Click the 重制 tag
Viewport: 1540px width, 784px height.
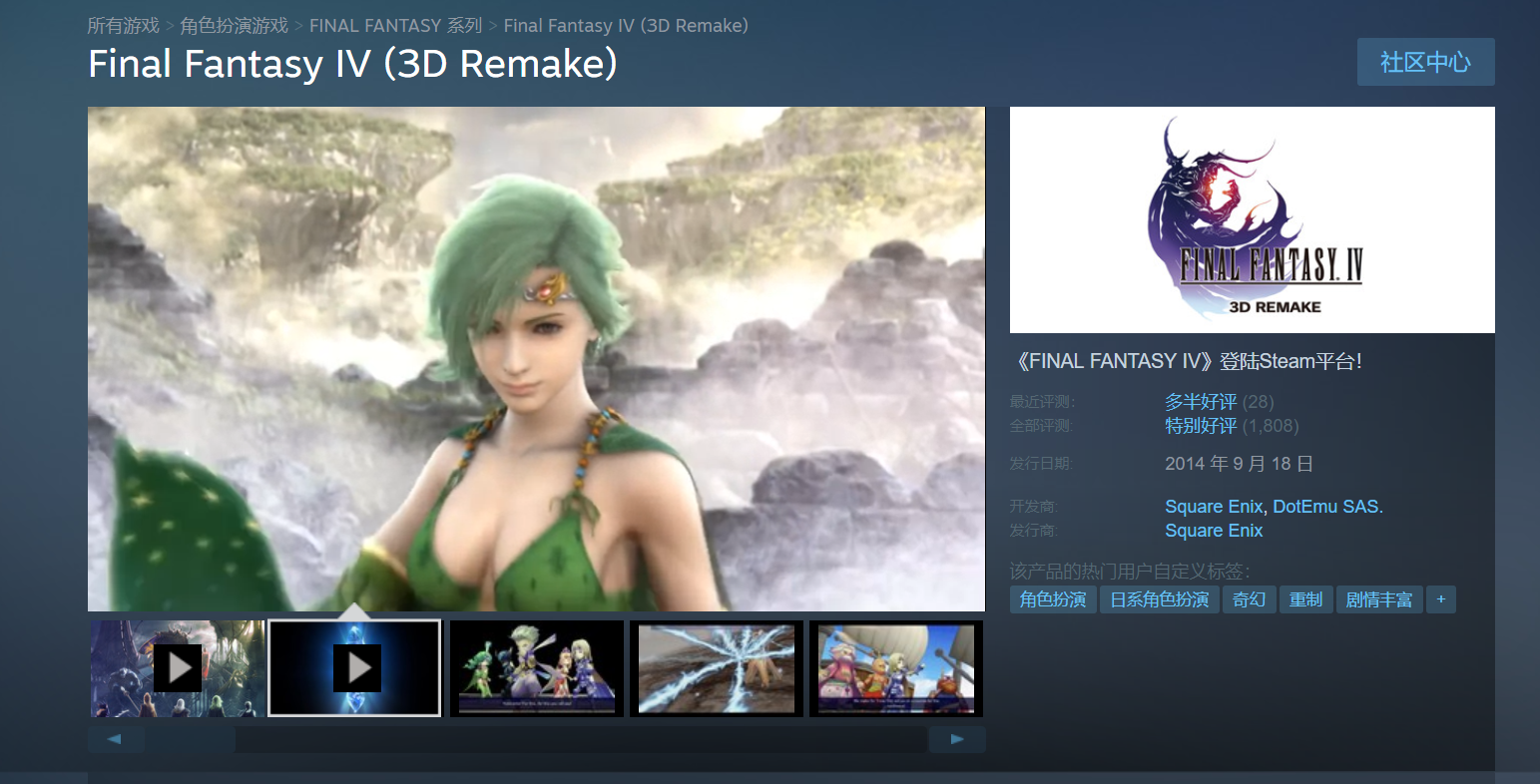[1305, 599]
